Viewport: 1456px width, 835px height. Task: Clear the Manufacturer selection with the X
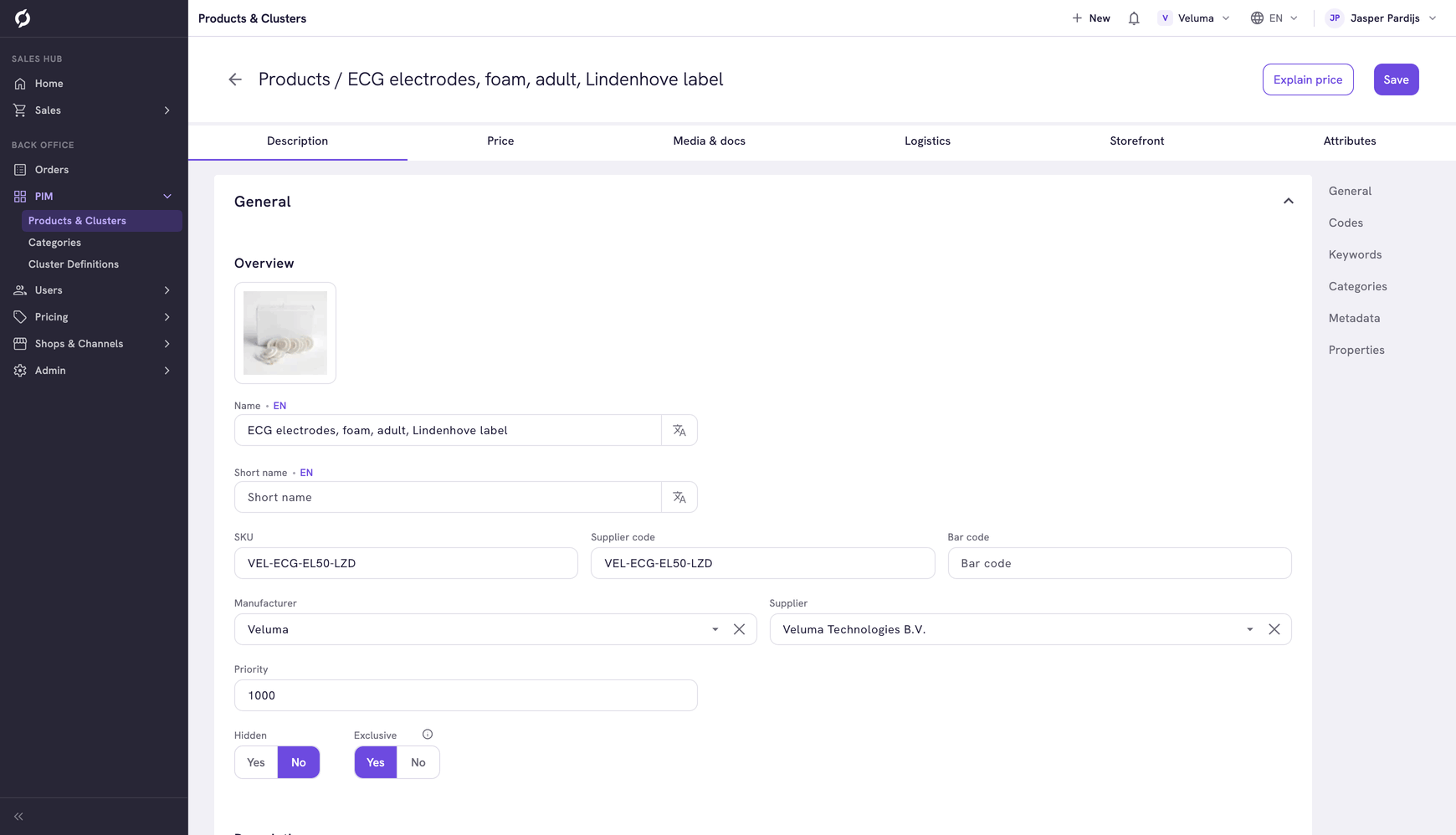click(739, 629)
